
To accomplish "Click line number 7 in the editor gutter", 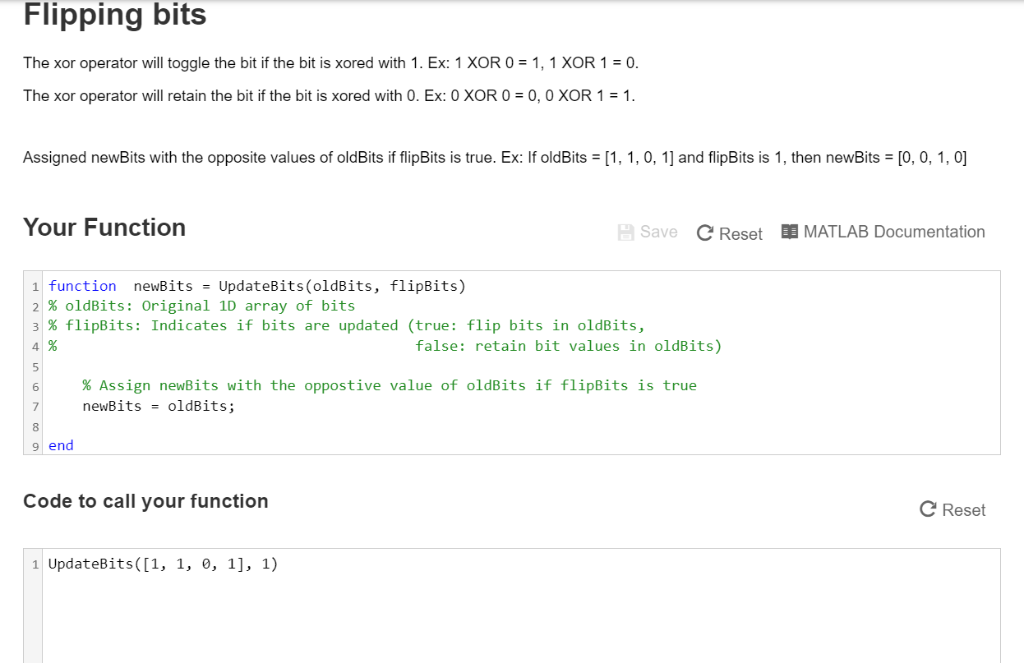I will click(35, 407).
